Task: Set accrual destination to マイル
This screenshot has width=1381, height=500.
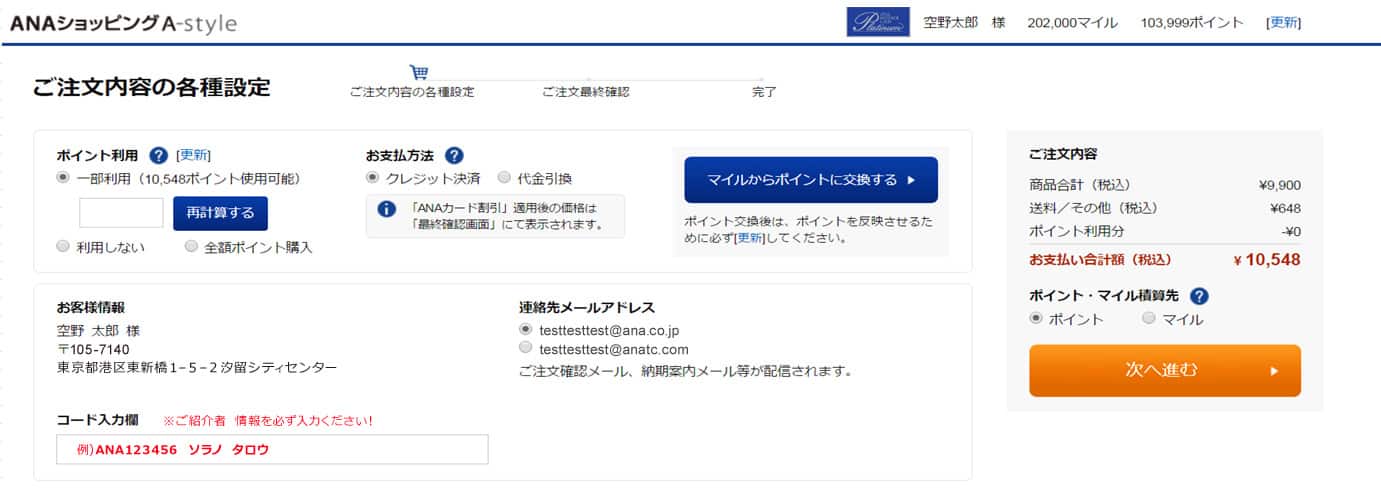Action: click(x=1148, y=319)
